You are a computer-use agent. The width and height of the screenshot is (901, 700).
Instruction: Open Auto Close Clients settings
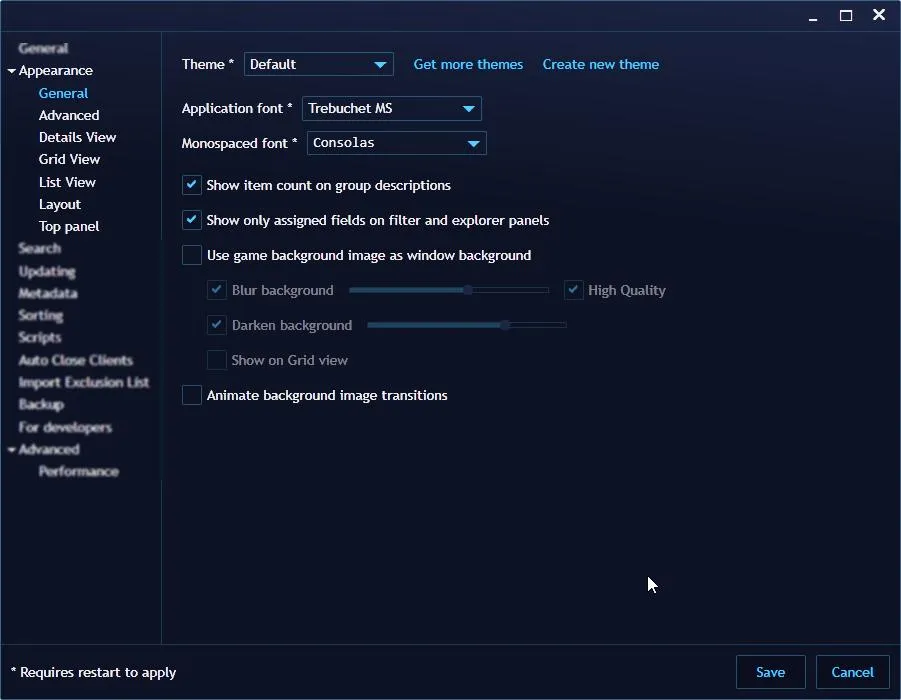[76, 360]
